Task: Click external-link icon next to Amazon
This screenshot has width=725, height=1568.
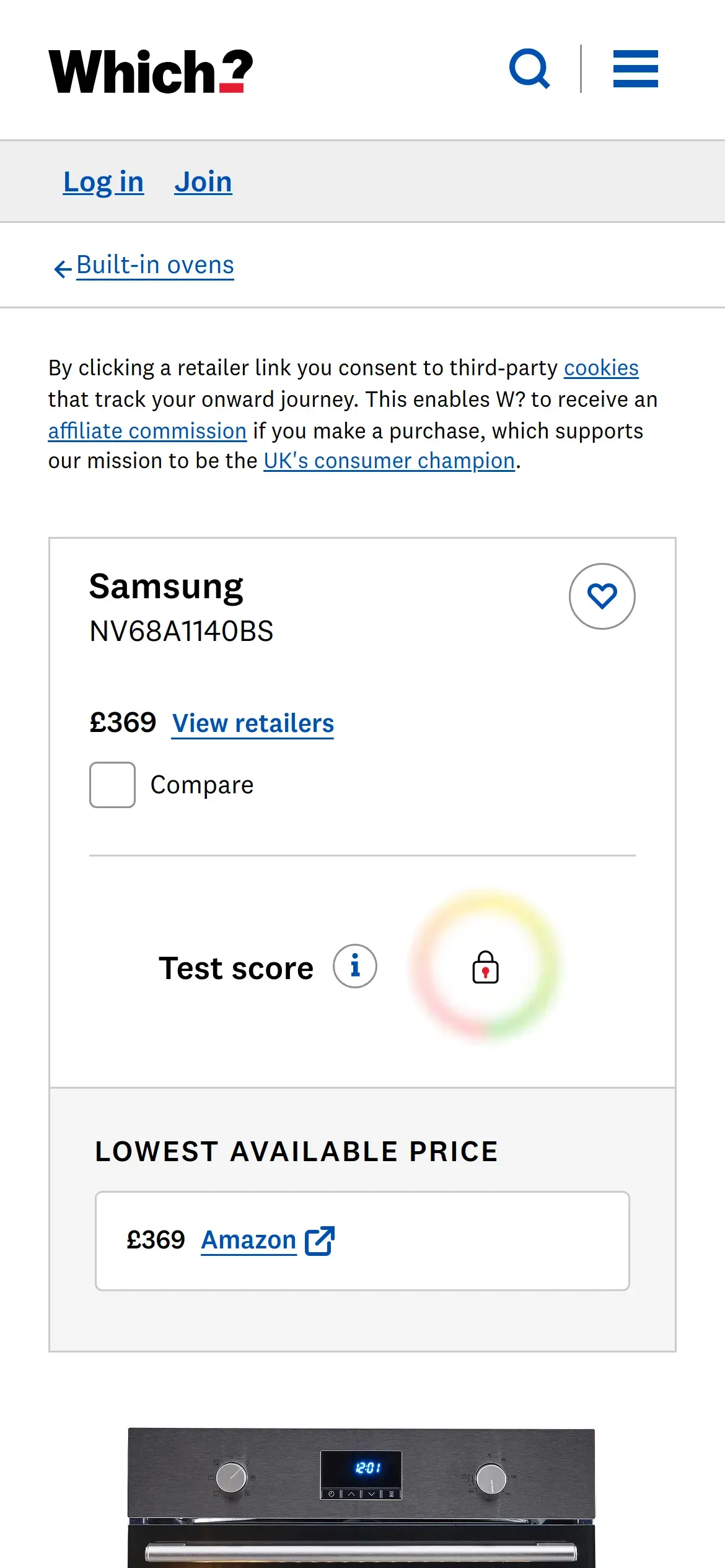Action: click(320, 1240)
